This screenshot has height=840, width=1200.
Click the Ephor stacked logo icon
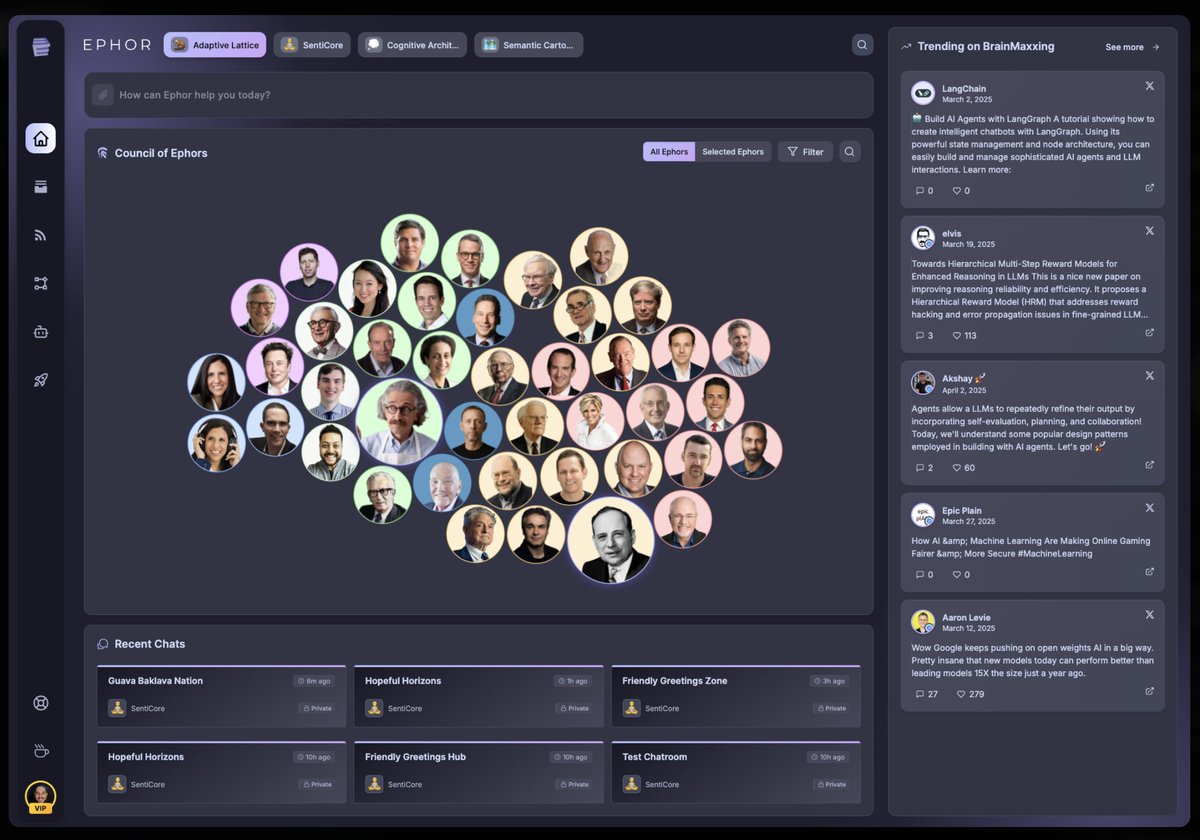[x=41, y=47]
